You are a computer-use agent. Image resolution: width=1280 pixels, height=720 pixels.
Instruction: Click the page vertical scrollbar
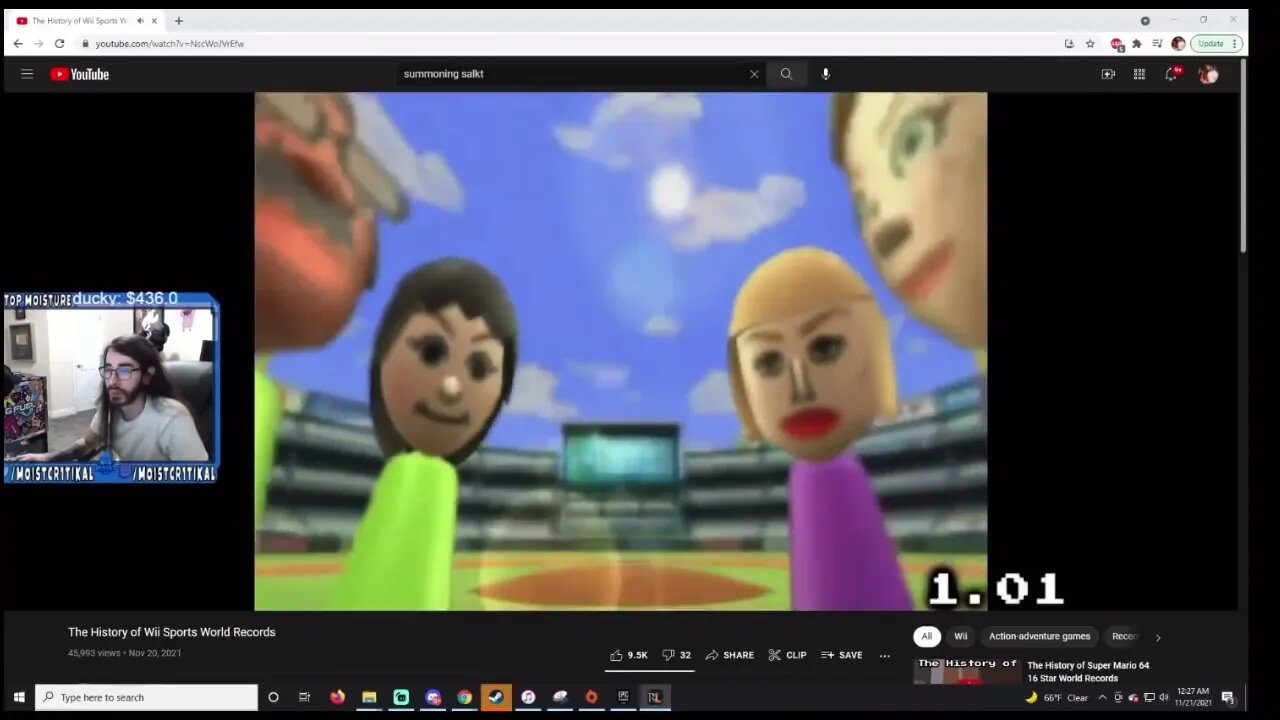[1243, 155]
